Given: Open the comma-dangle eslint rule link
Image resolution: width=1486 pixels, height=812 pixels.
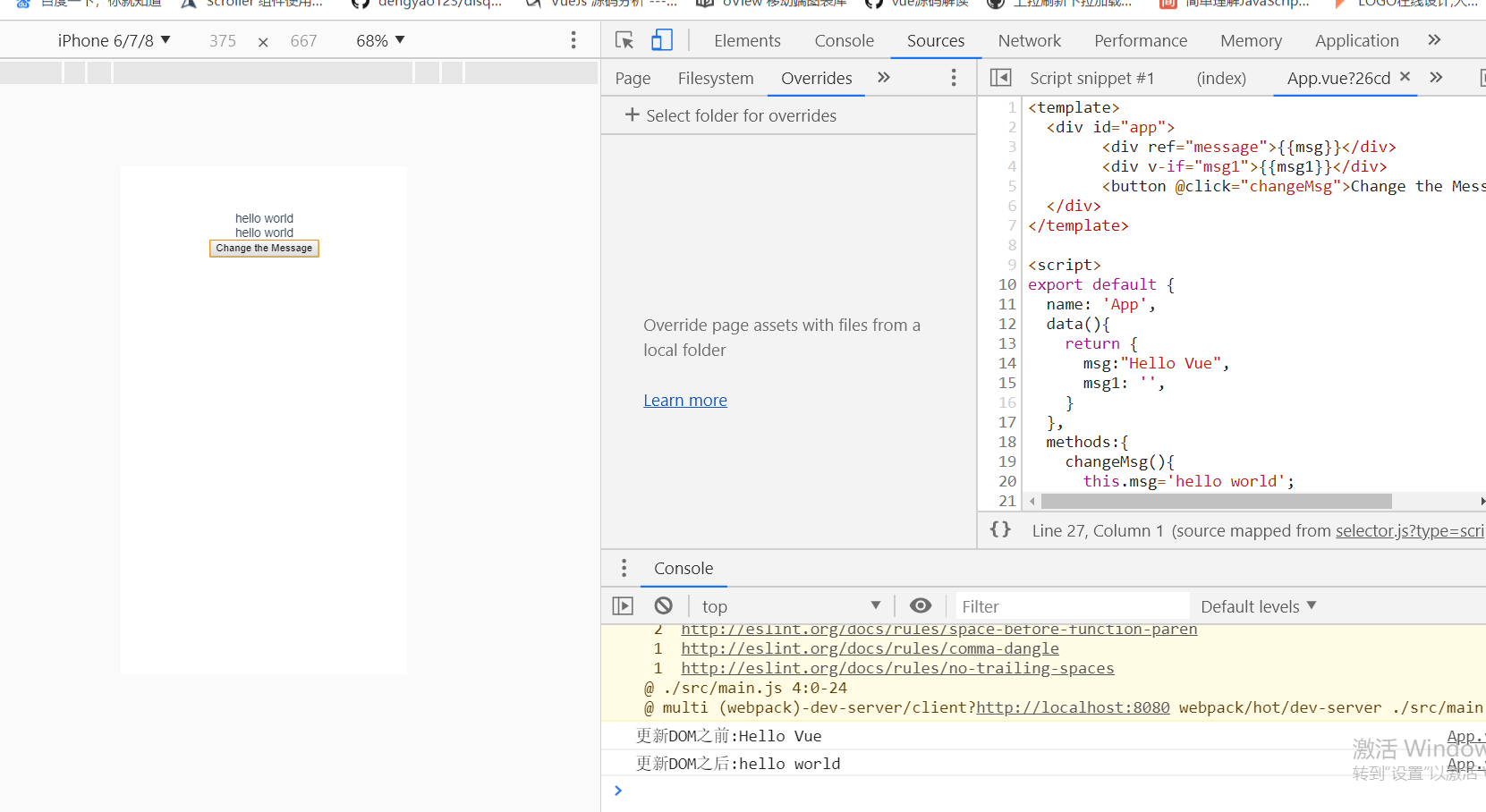Looking at the screenshot, I should tap(870, 648).
